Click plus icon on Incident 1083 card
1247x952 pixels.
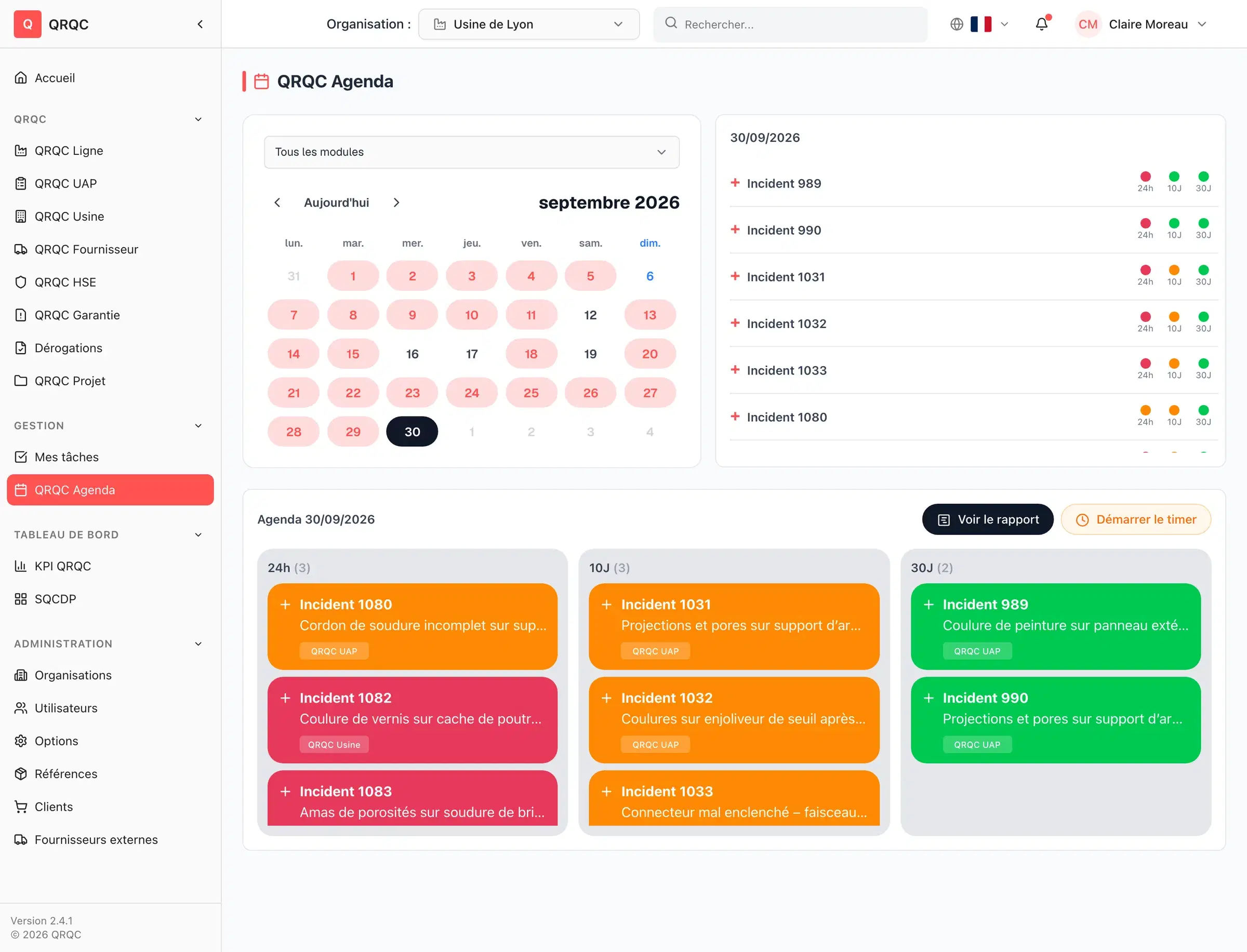point(285,791)
